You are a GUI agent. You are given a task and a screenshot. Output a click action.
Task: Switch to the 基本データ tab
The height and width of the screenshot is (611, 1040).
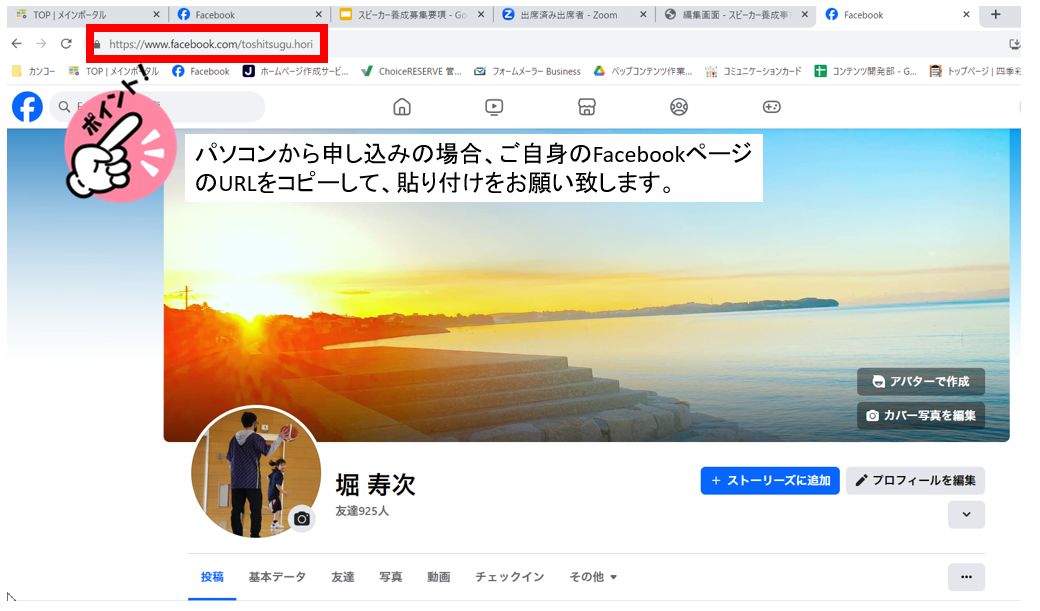click(x=277, y=577)
